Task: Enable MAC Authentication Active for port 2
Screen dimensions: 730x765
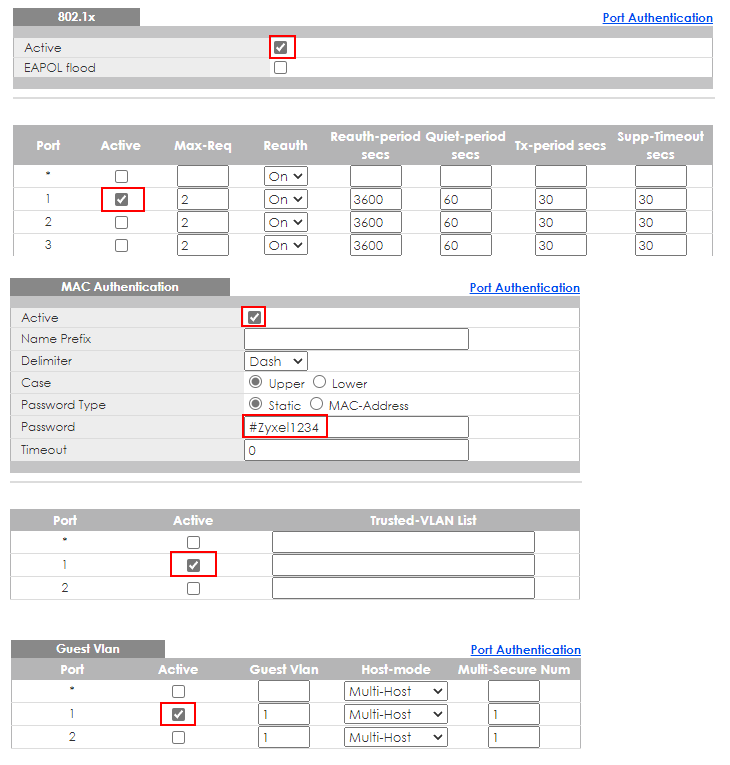Action: [193, 588]
